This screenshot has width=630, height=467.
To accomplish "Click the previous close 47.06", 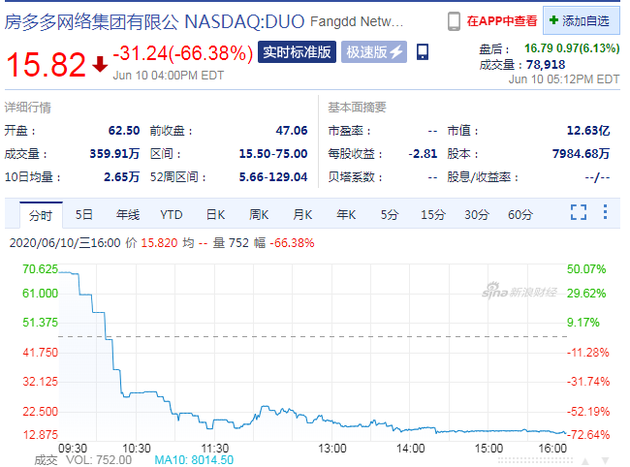I will click(291, 131).
